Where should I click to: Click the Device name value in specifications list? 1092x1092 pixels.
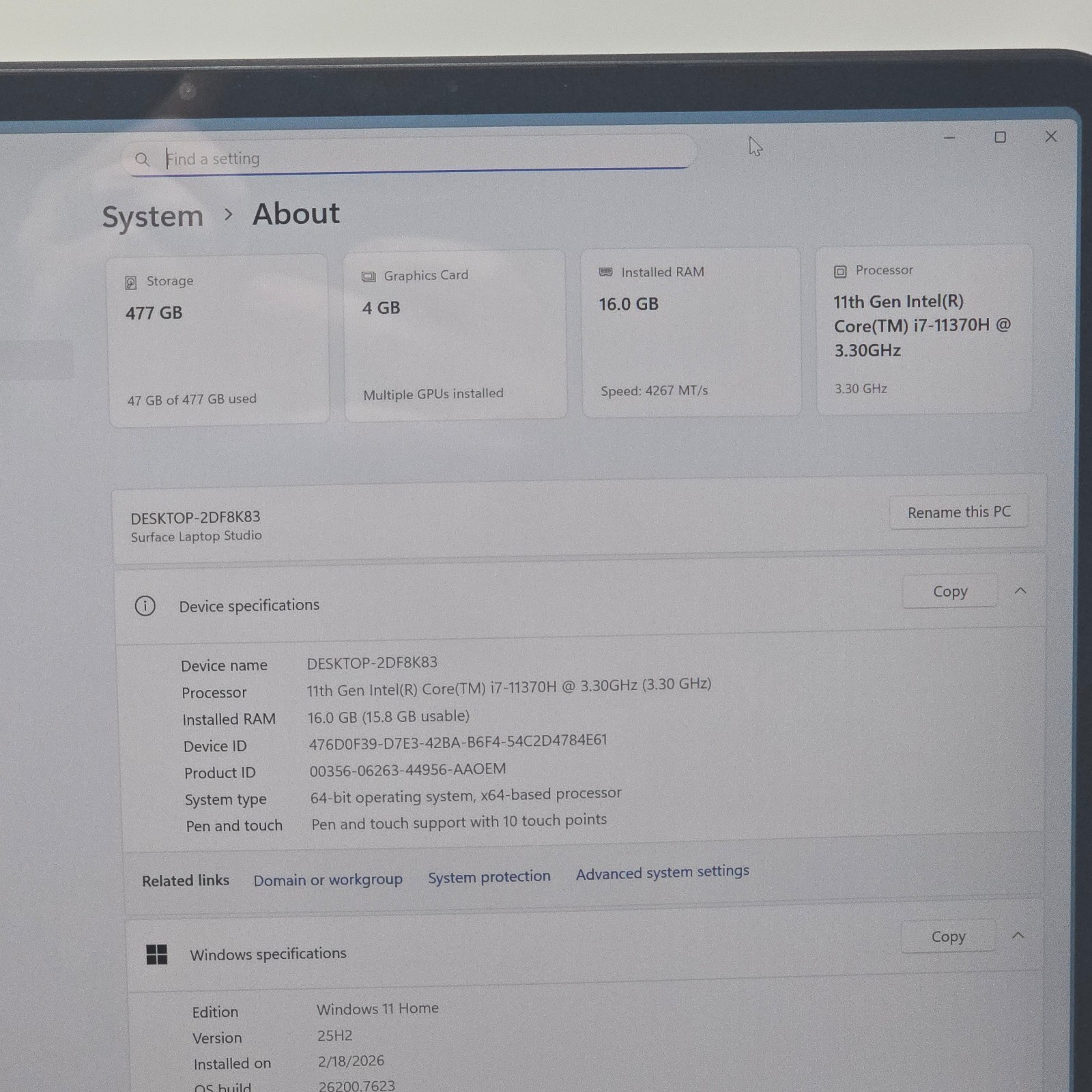(x=372, y=663)
